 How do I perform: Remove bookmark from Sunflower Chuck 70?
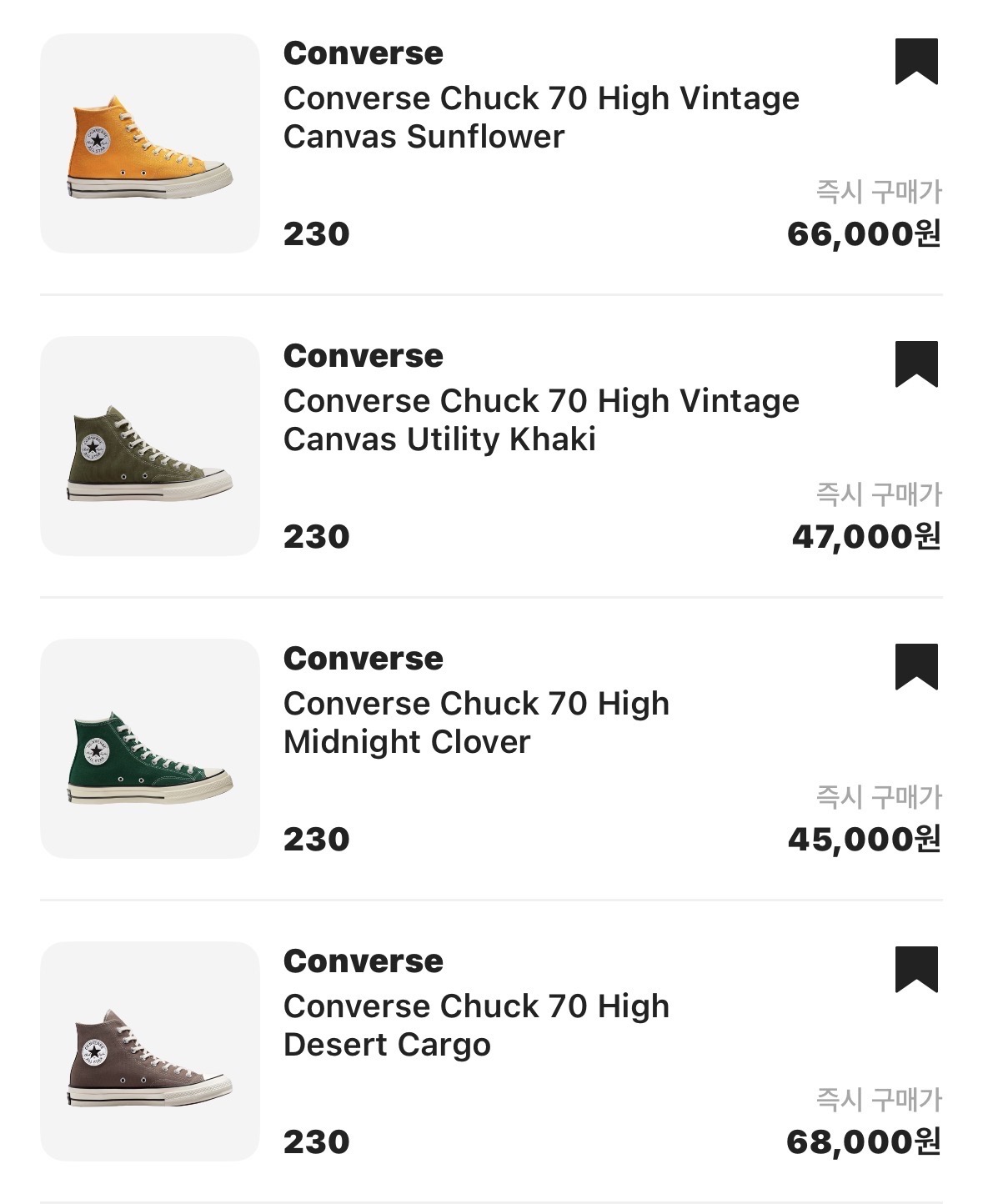(916, 61)
